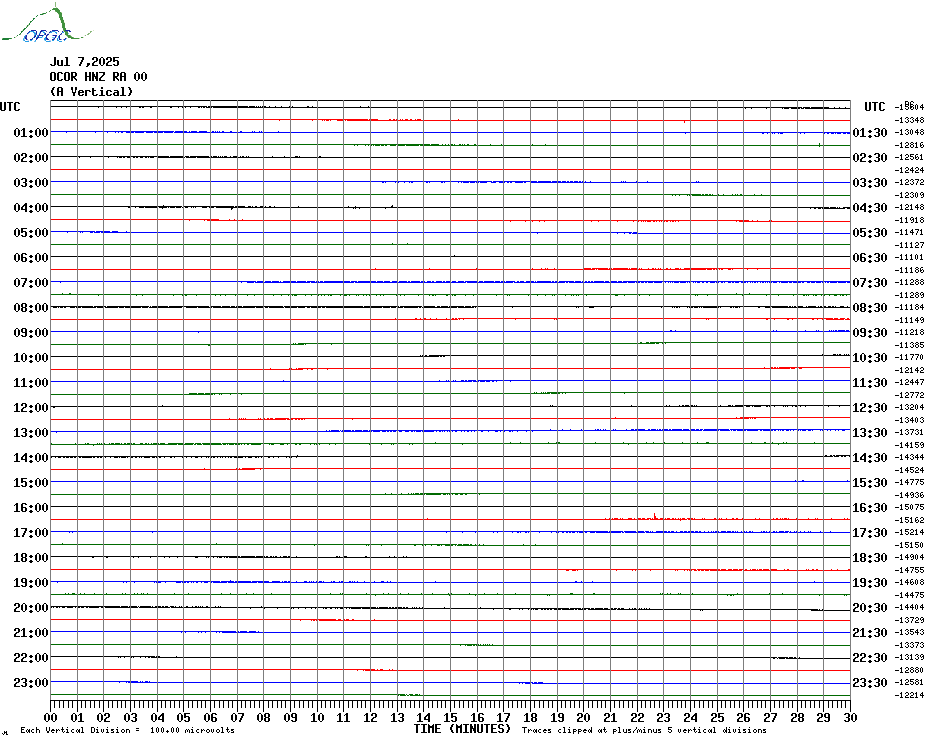Viewport: 930px width, 744px height.
Task: Click the "(A Vertical)" component label
Action: pyautogui.click(x=91, y=91)
